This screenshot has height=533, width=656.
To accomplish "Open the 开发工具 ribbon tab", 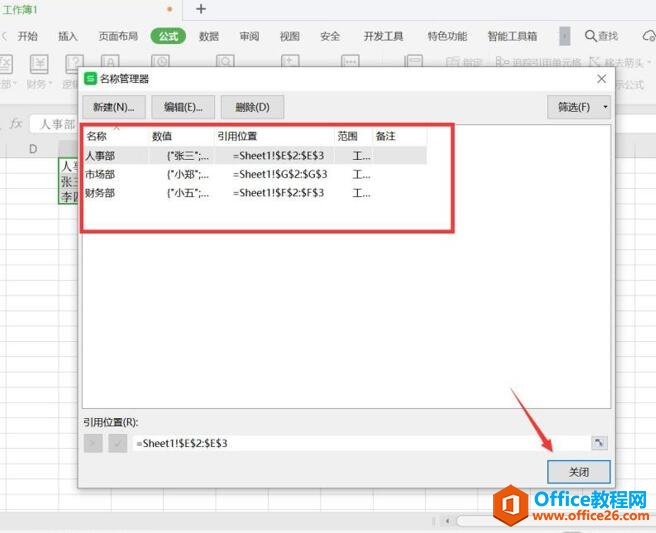I will click(383, 36).
